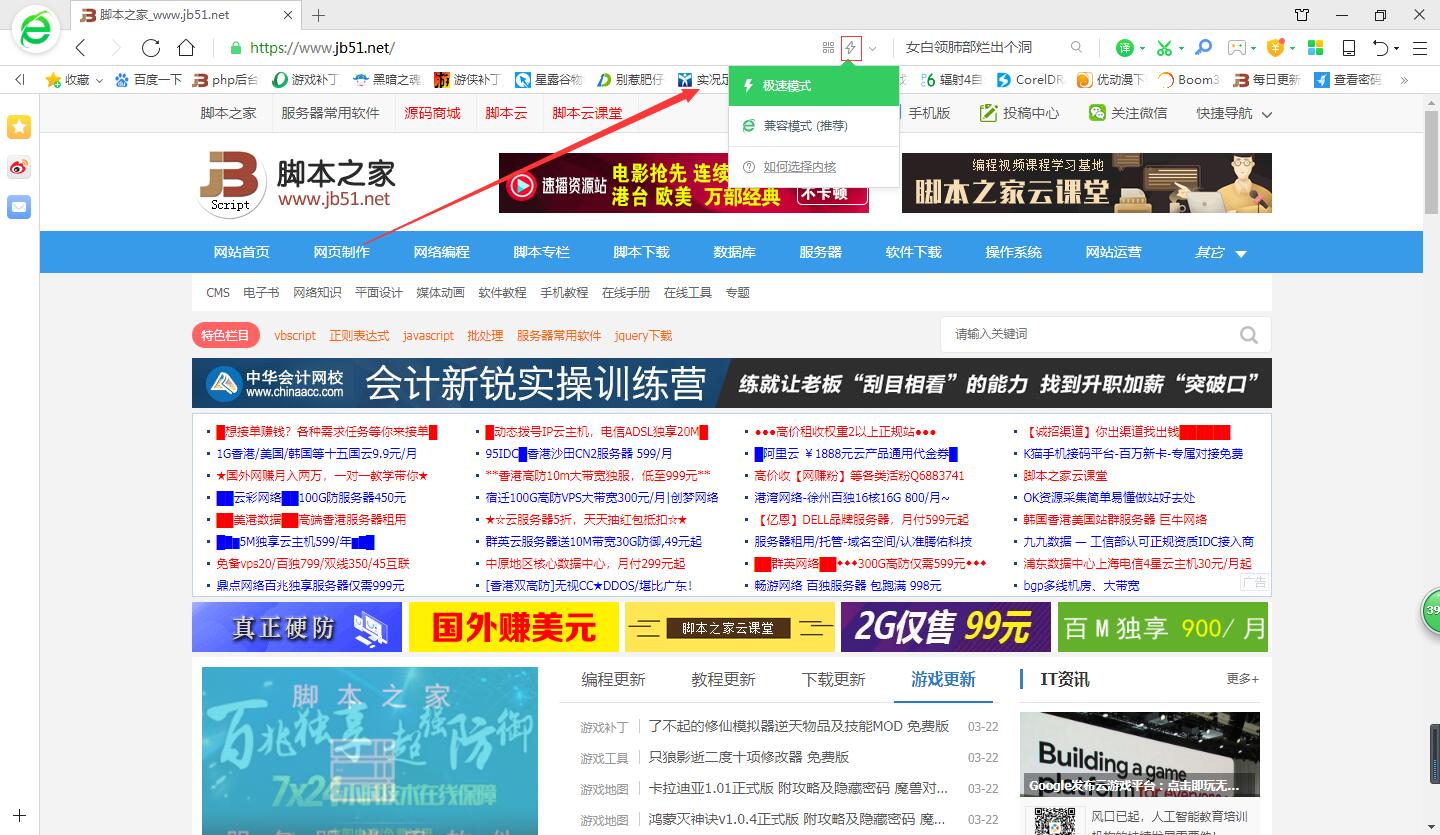Expand the undo history dropdown arrow
1440x835 pixels.
click(x=1396, y=48)
